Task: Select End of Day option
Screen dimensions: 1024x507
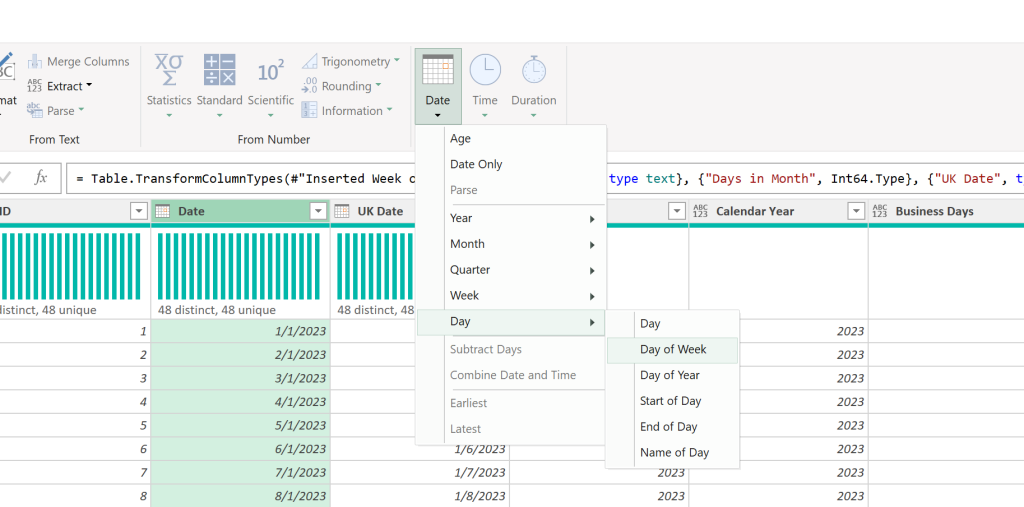Action: [x=673, y=427]
